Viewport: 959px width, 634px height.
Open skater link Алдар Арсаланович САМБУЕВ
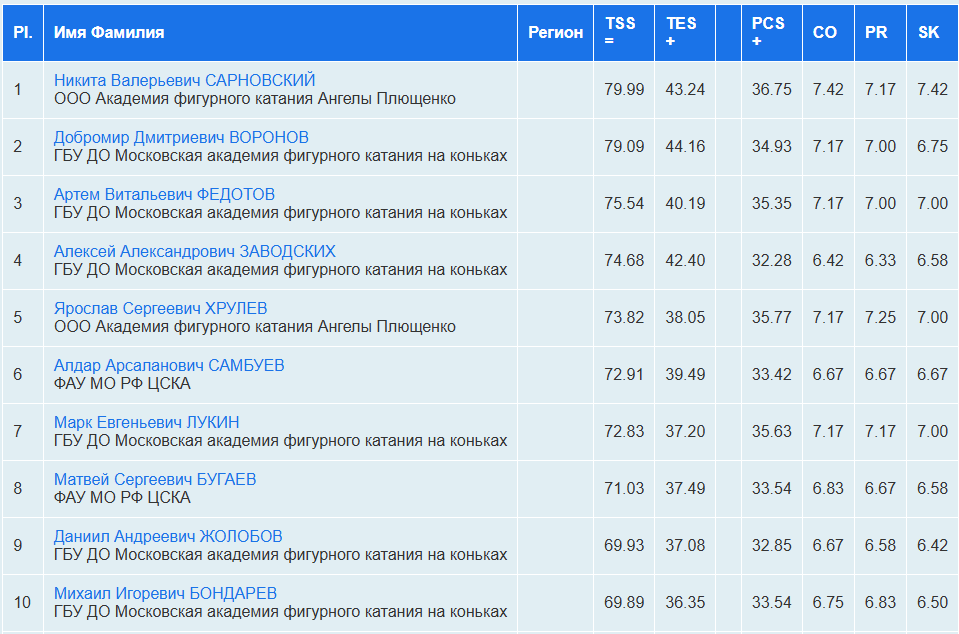point(169,365)
